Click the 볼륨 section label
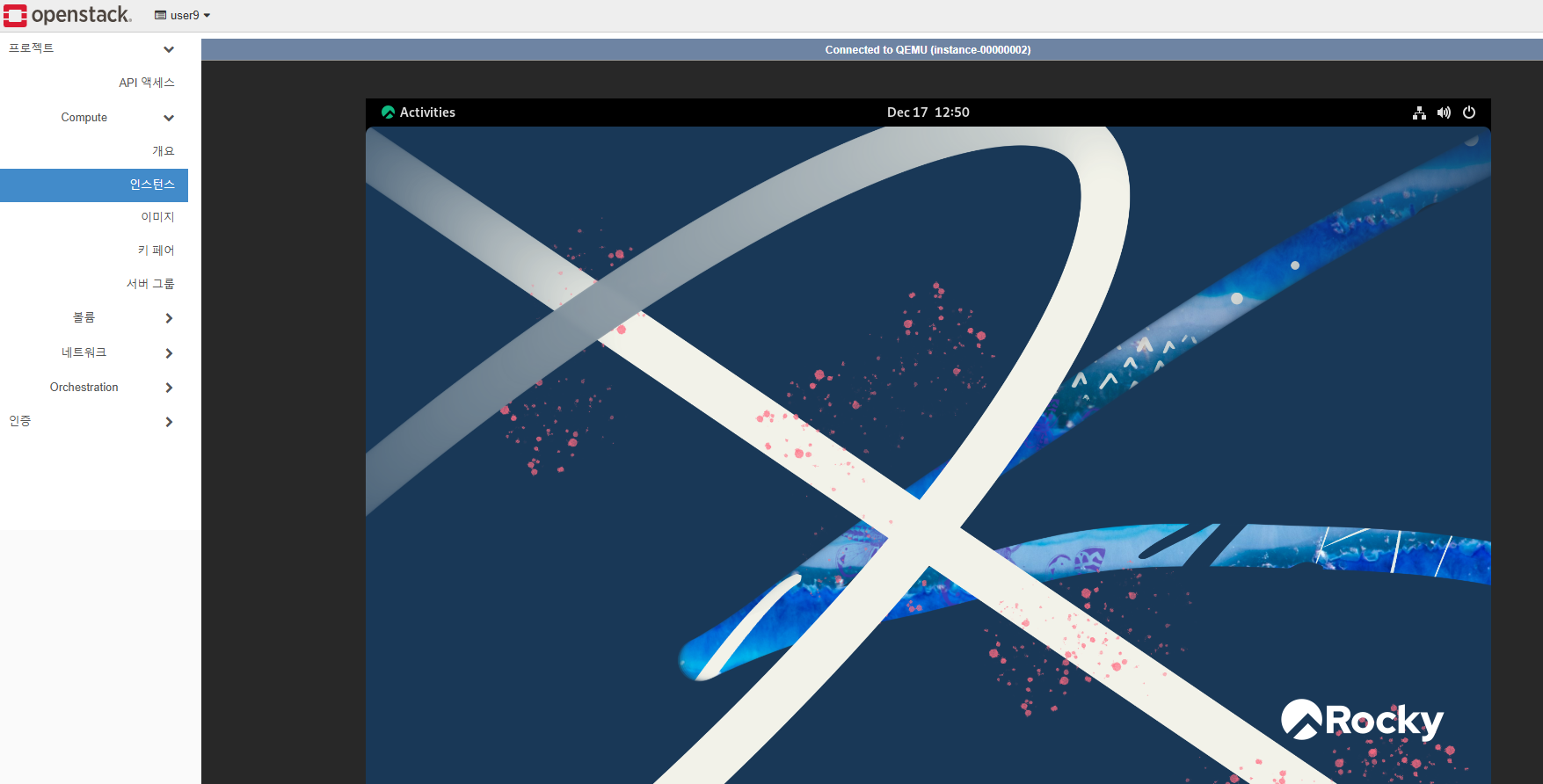The width and height of the screenshot is (1543, 784). (x=84, y=317)
